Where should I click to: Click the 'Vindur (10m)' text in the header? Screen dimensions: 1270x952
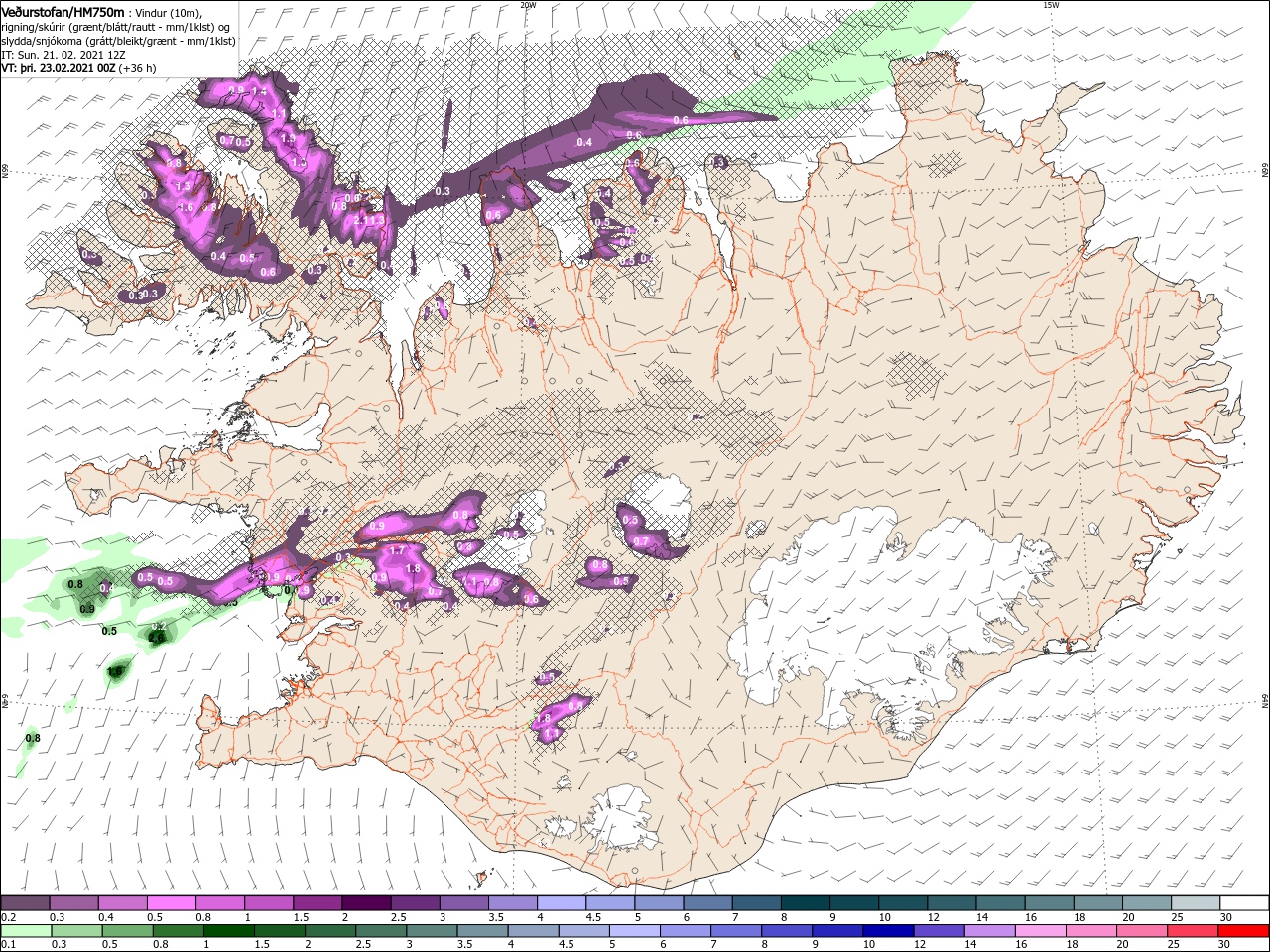pos(167,12)
